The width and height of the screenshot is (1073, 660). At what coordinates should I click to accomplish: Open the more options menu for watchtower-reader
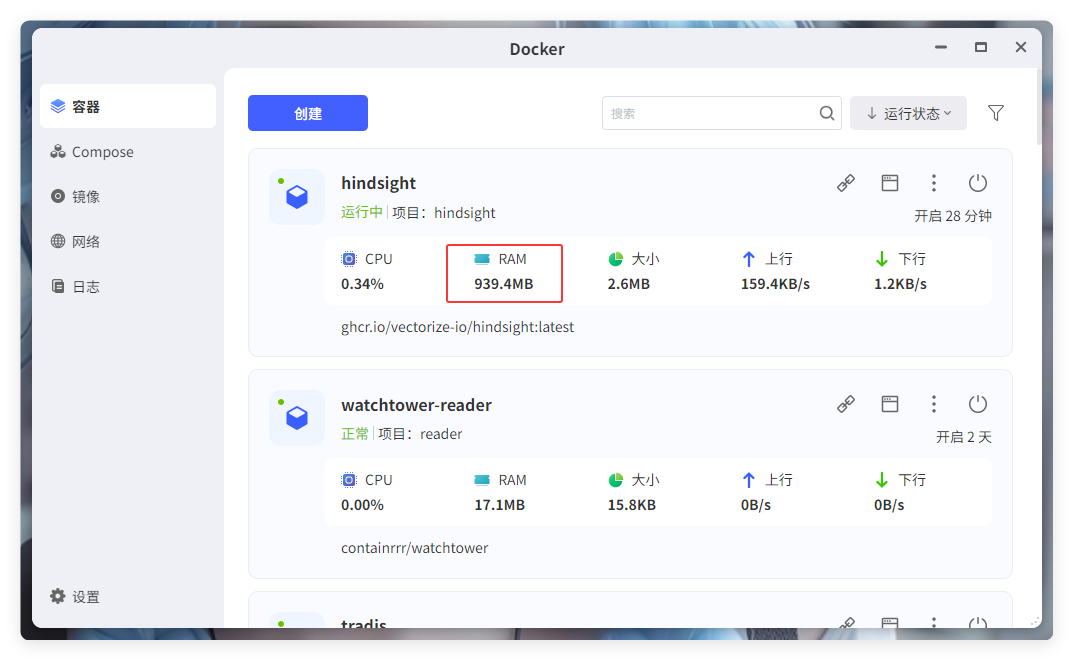click(x=933, y=404)
